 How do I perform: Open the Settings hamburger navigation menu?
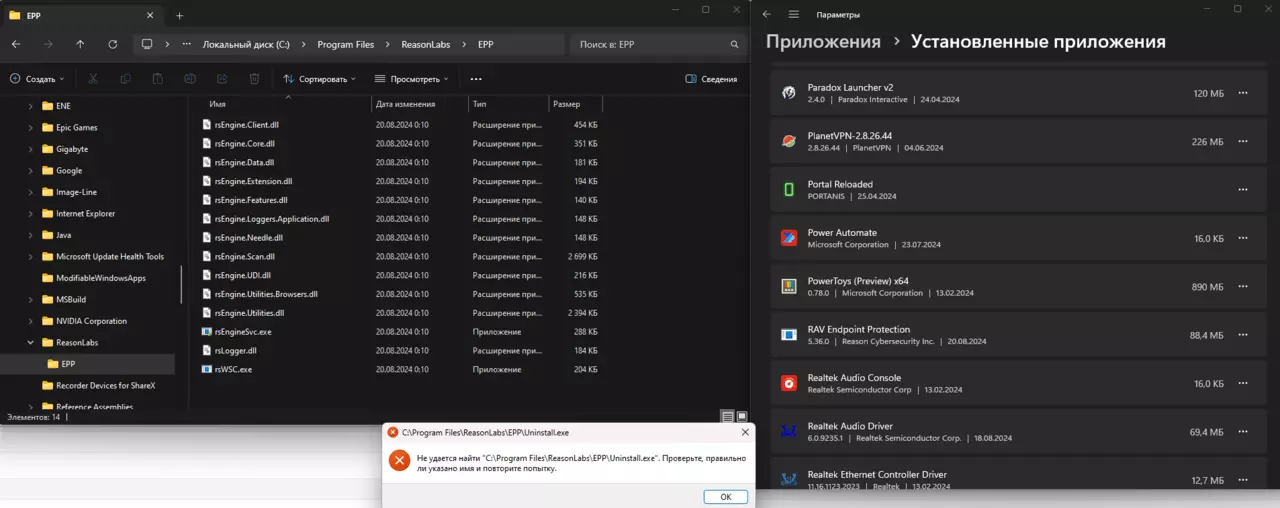(x=794, y=14)
